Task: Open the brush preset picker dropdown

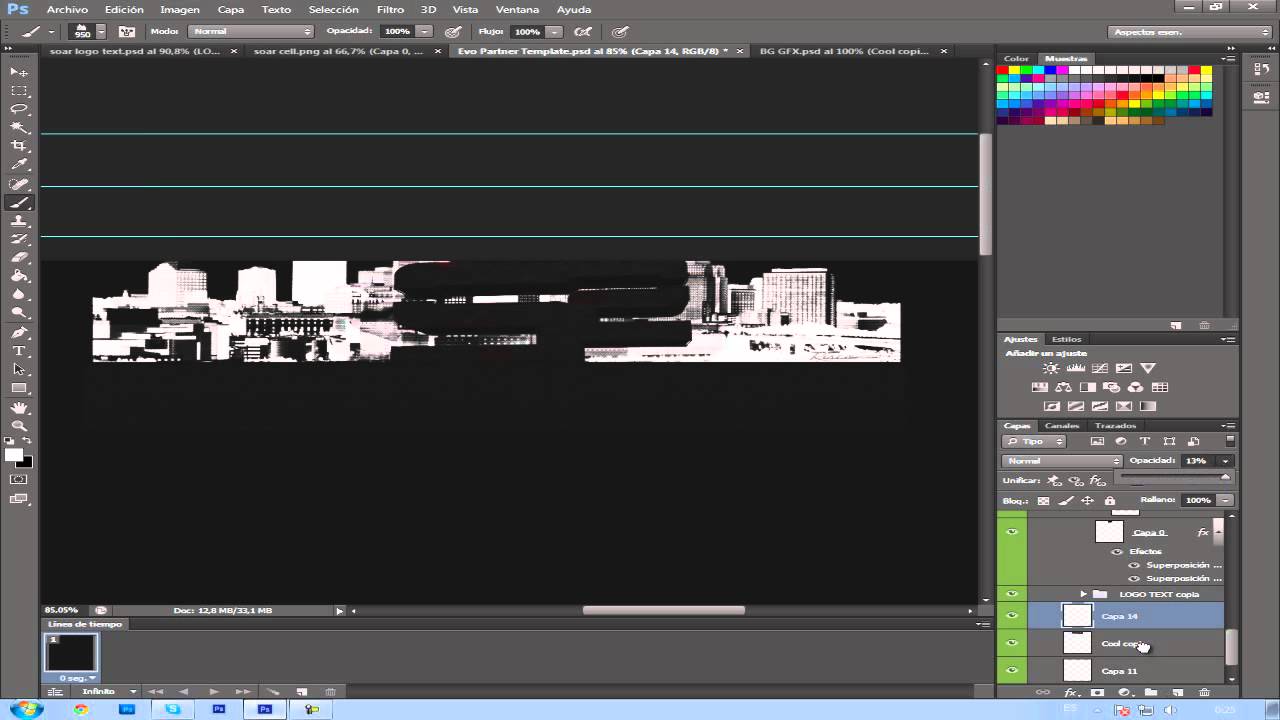Action: tap(101, 32)
